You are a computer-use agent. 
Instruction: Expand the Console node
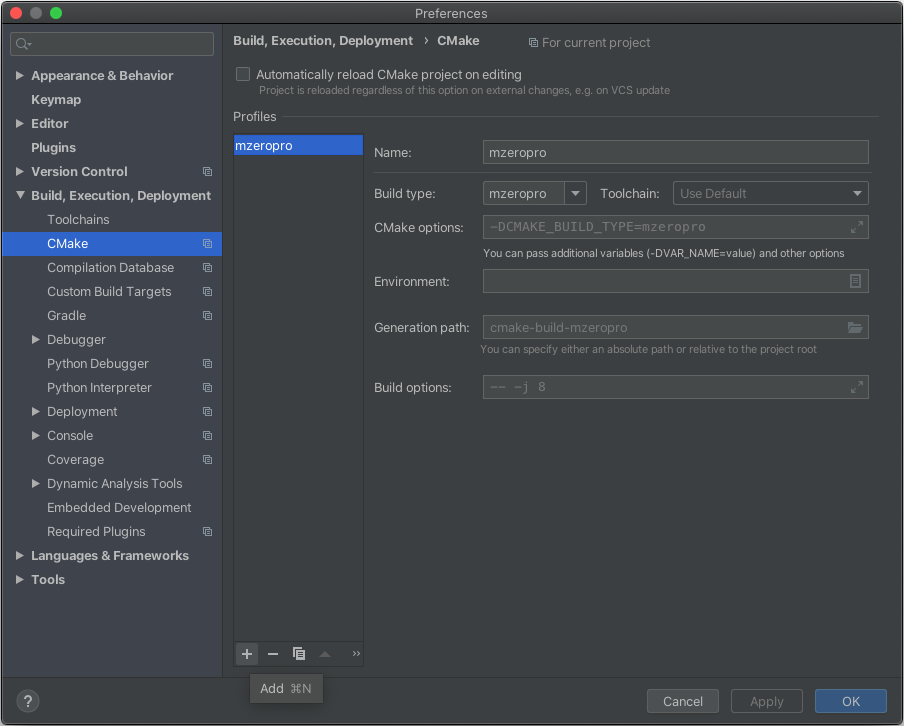[x=36, y=436]
